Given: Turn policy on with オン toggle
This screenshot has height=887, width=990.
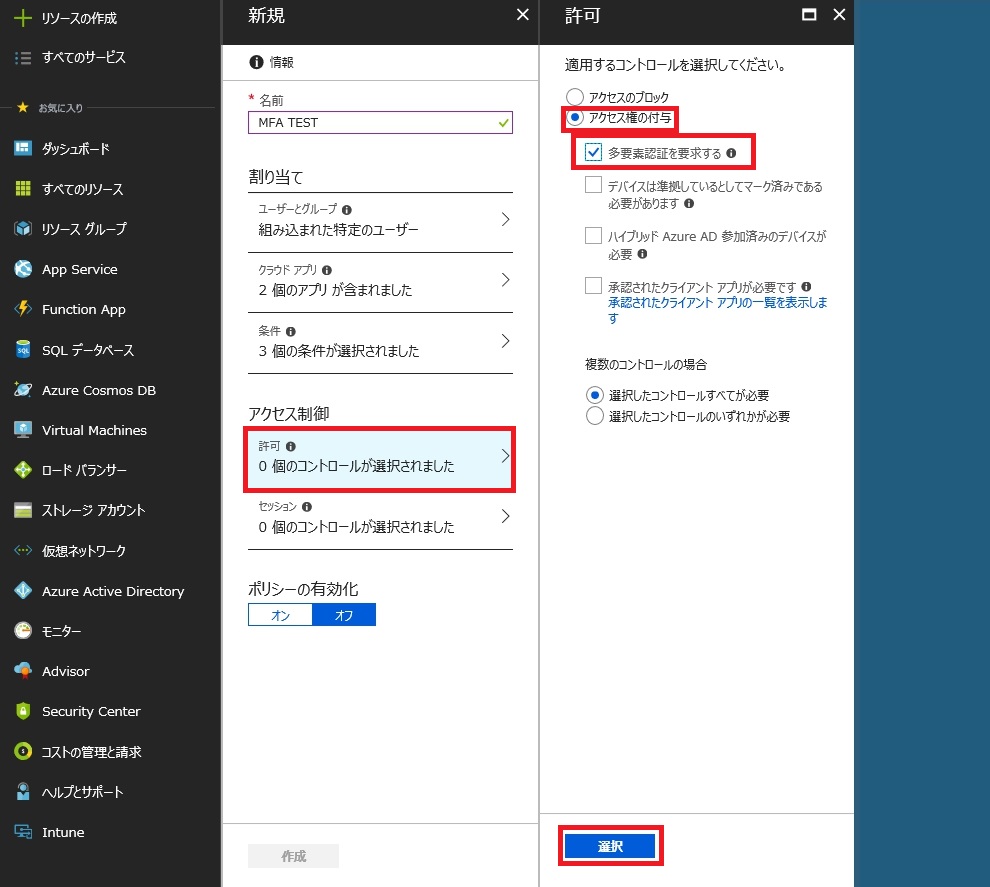Looking at the screenshot, I should 280,615.
